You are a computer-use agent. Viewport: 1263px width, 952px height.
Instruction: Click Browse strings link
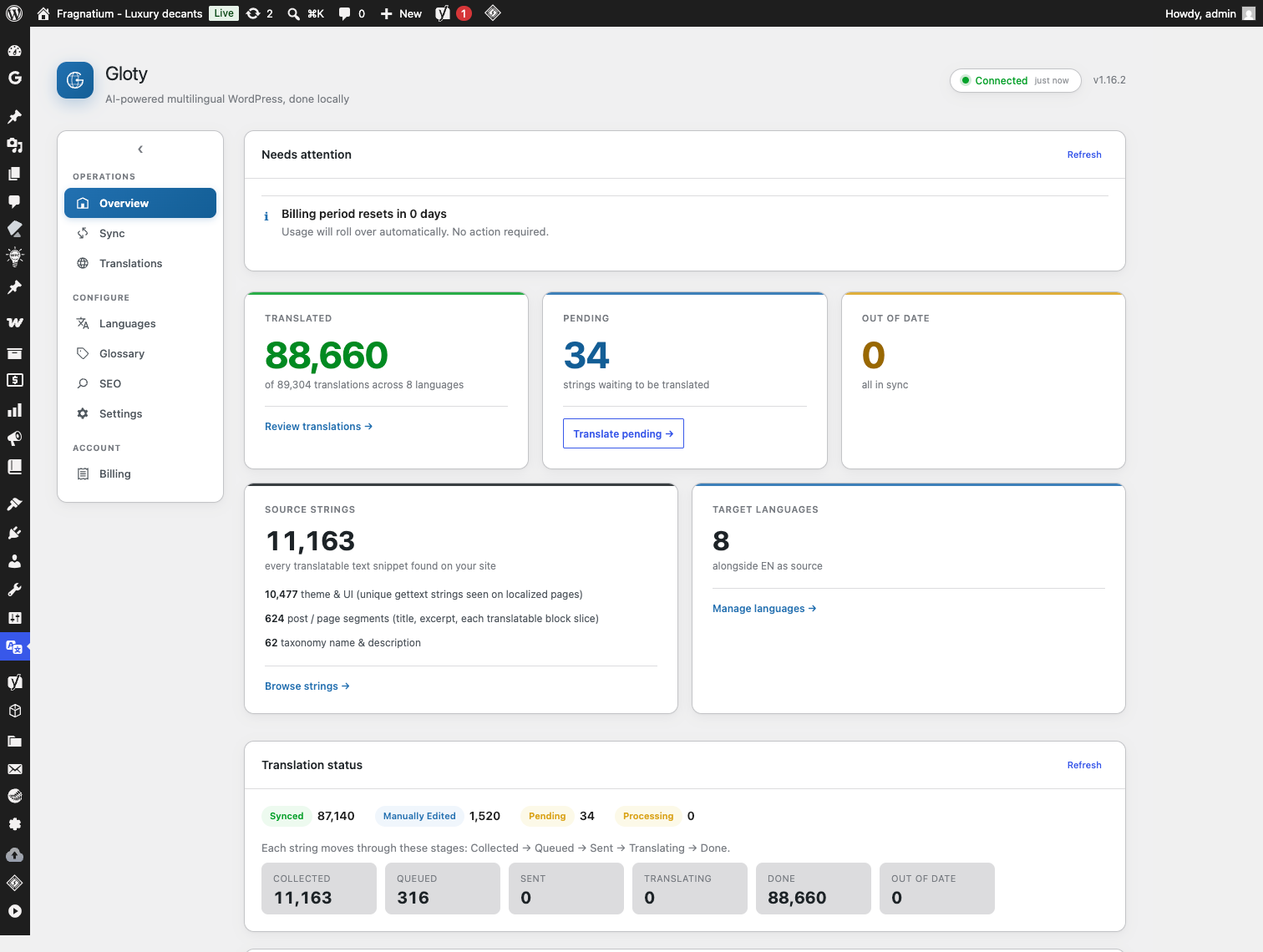point(307,686)
